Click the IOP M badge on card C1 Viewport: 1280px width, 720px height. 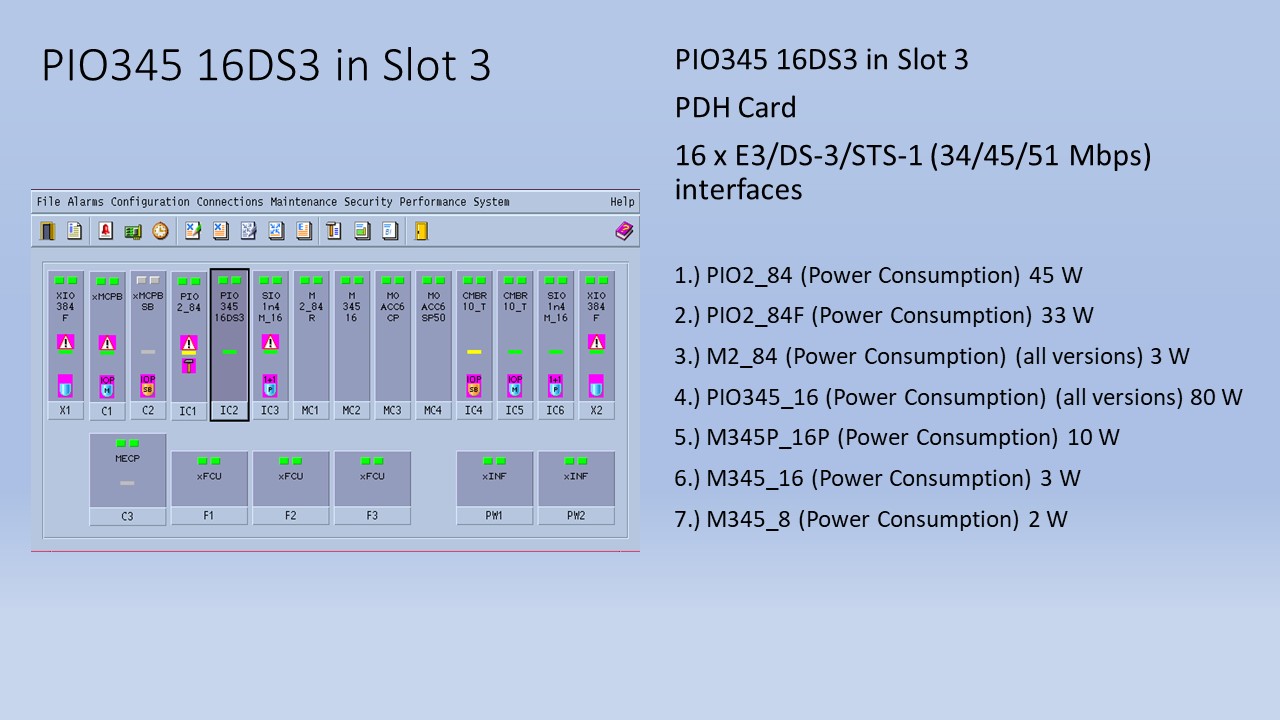click(x=107, y=385)
